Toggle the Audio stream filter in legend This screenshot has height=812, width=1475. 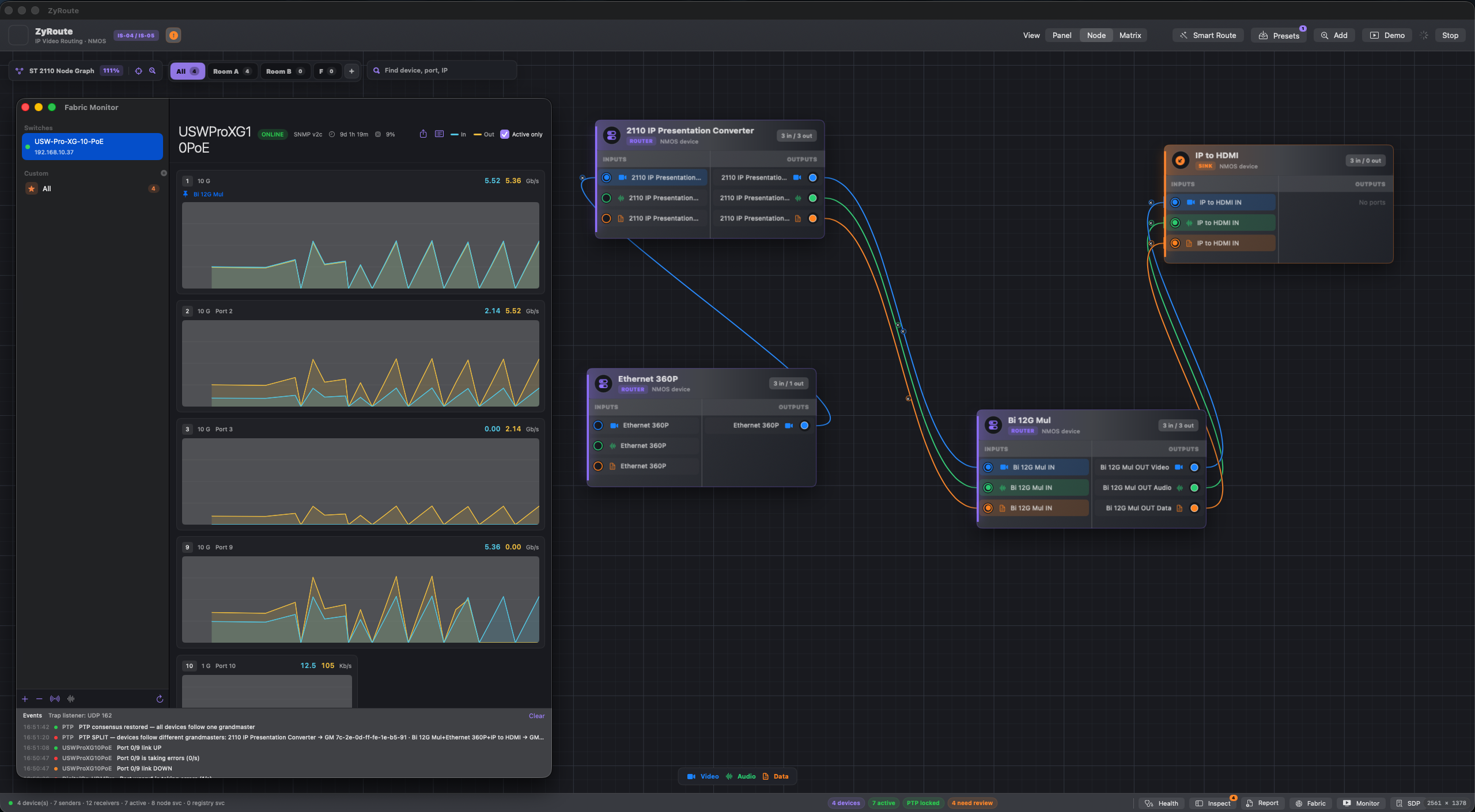(x=741, y=776)
